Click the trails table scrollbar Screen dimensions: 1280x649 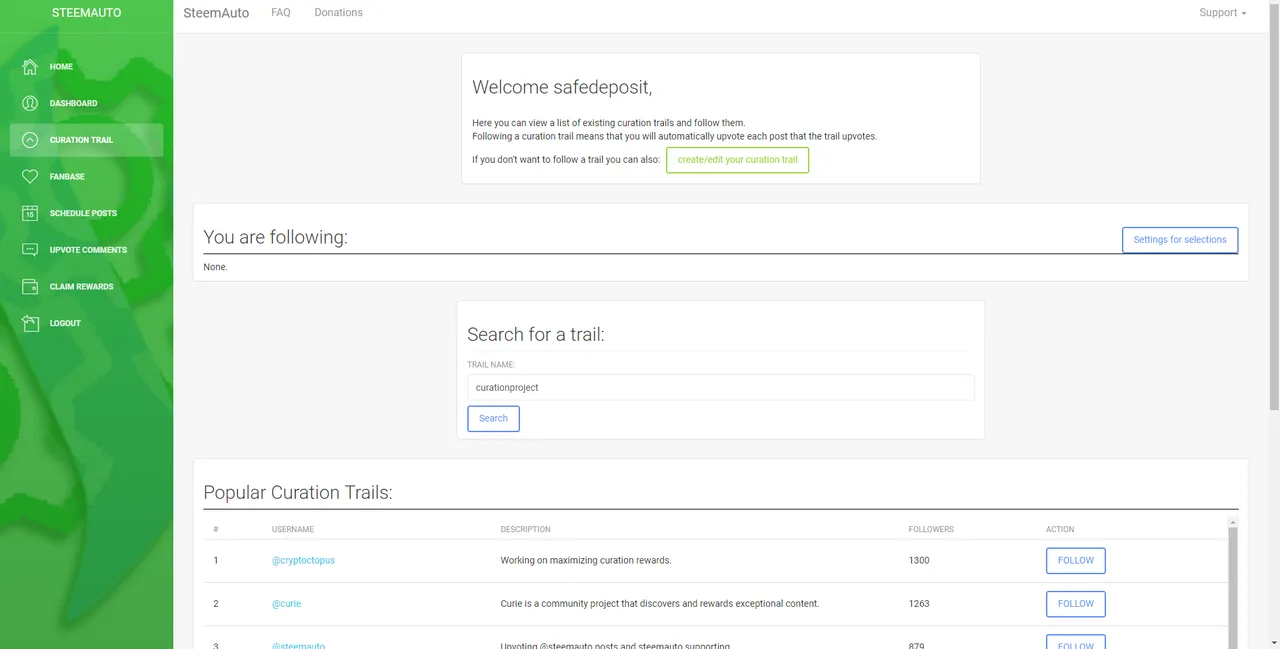coord(1233,590)
